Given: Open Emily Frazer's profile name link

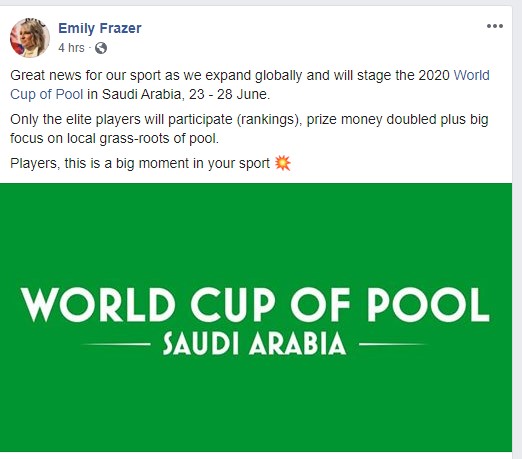Looking at the screenshot, I should (100, 28).
